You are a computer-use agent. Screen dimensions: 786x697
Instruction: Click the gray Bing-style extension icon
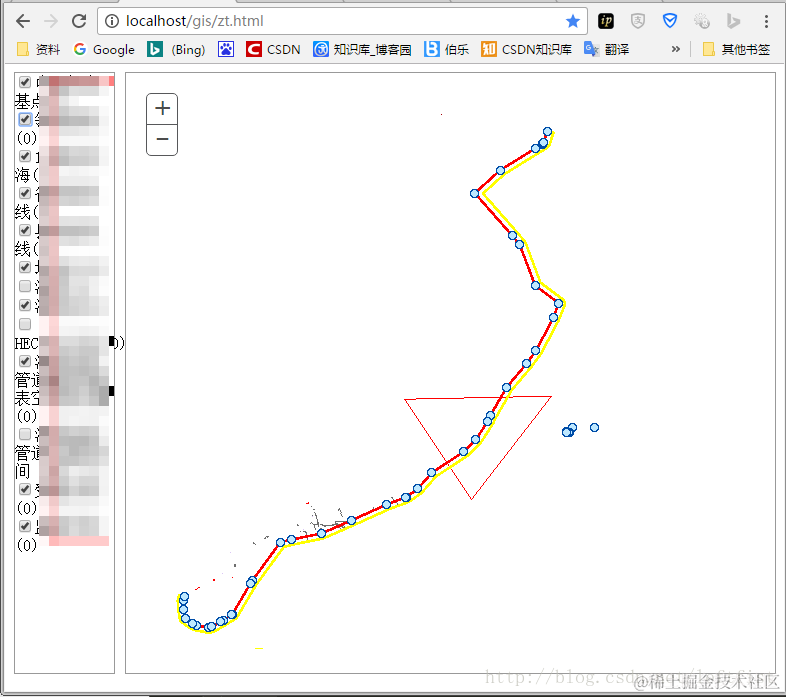pyautogui.click(x=733, y=21)
